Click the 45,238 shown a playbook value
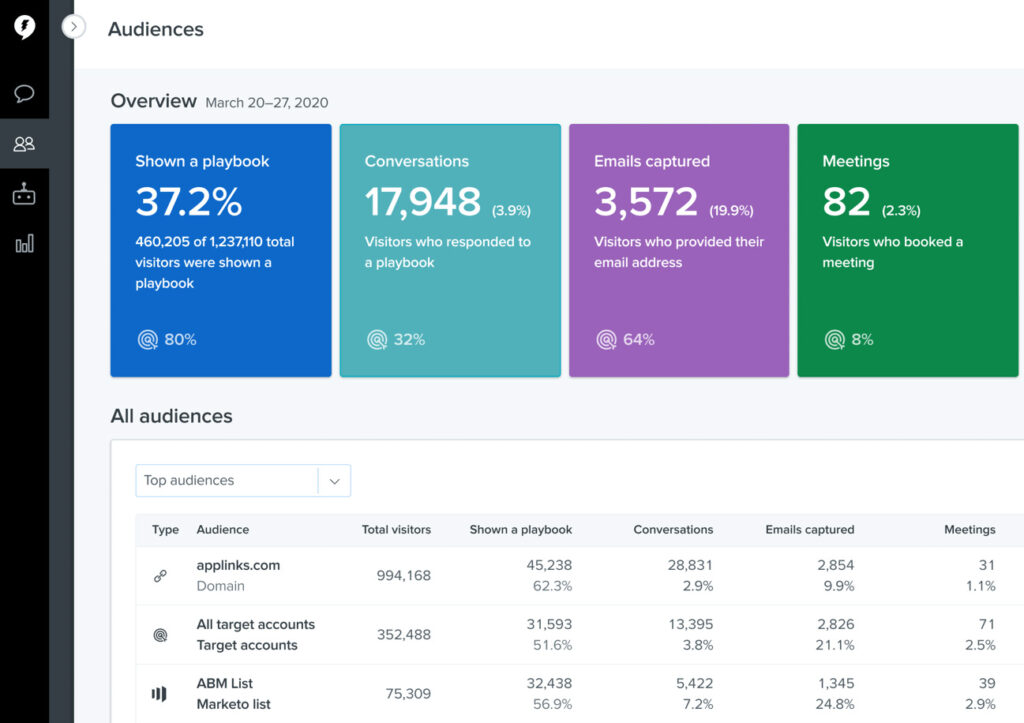Viewport: 1024px width, 723px height. (x=549, y=565)
